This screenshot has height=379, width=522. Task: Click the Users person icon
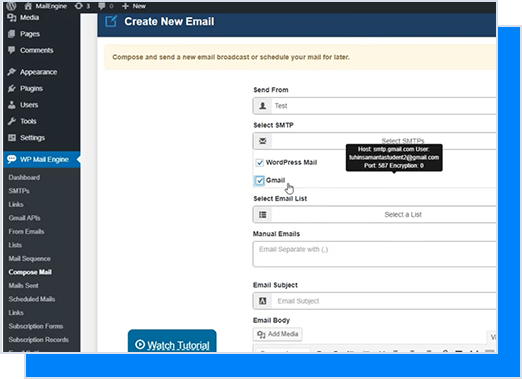point(12,105)
